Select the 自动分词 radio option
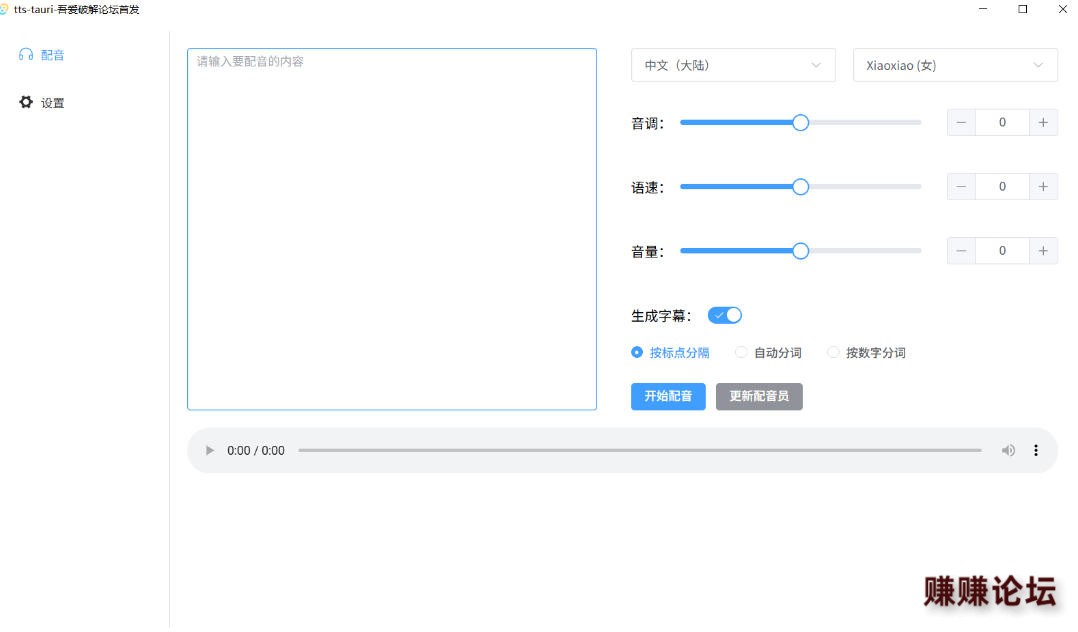Screen dimensions: 1078x632 tap(768, 353)
